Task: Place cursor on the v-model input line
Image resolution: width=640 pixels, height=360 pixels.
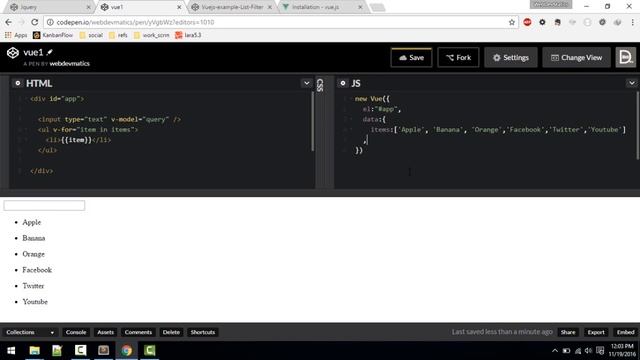Action: (109, 120)
